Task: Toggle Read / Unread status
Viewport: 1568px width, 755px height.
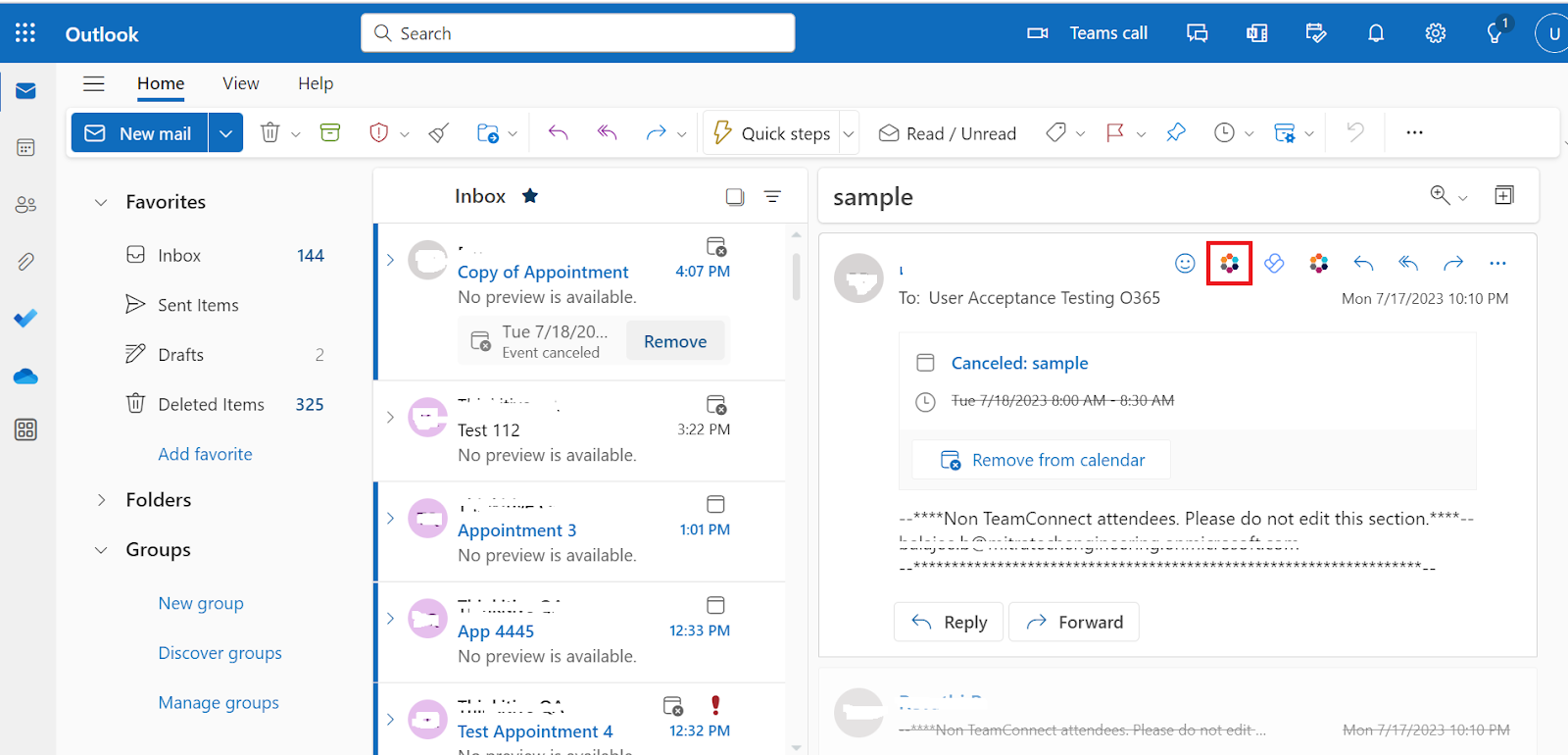Action: (948, 132)
